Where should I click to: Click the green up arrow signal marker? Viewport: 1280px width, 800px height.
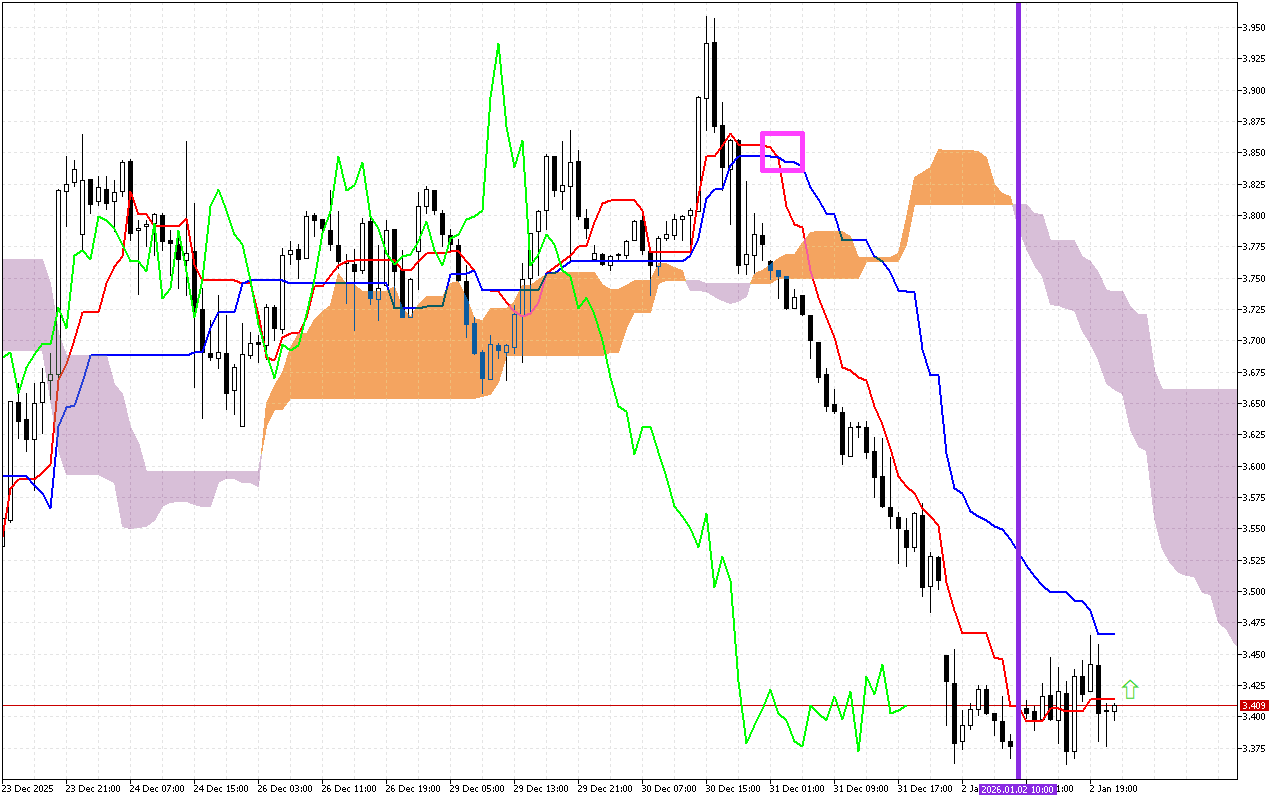point(1130,689)
